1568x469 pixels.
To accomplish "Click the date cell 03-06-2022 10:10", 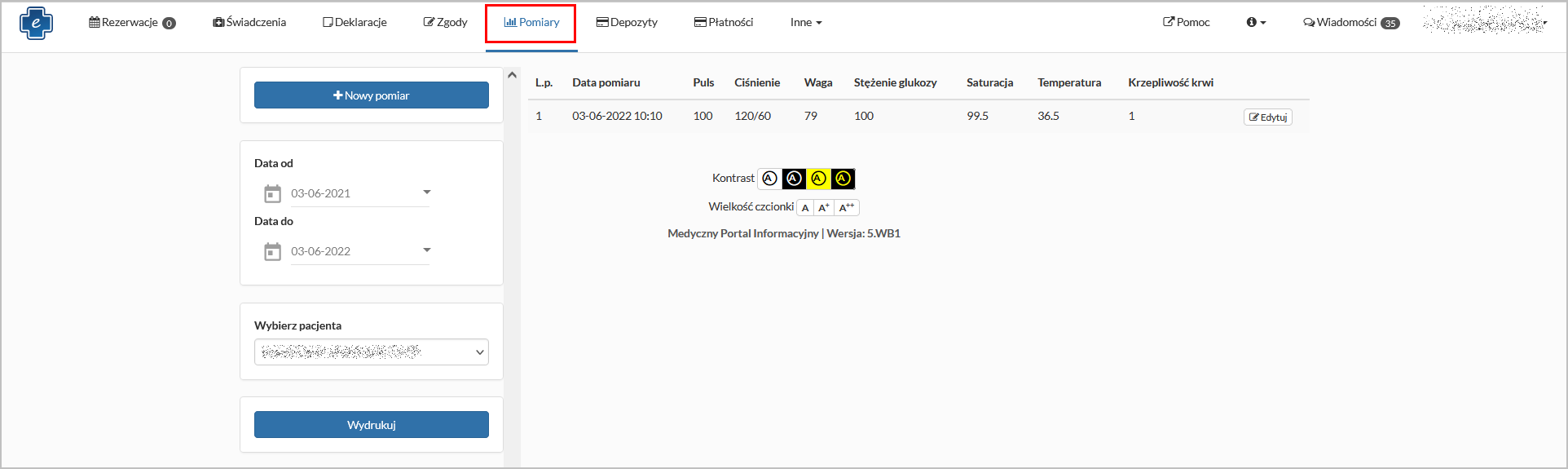I will 617,116.
